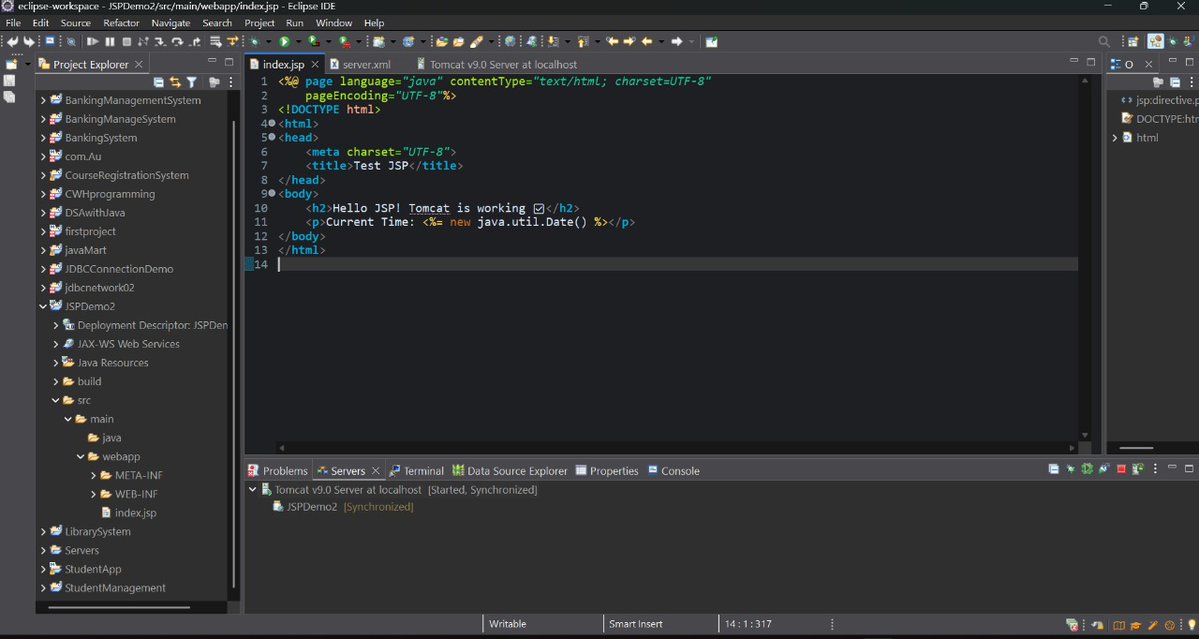This screenshot has height=639, width=1199.
Task: Close the index.jsp editor tab
Action: pyautogui.click(x=315, y=64)
